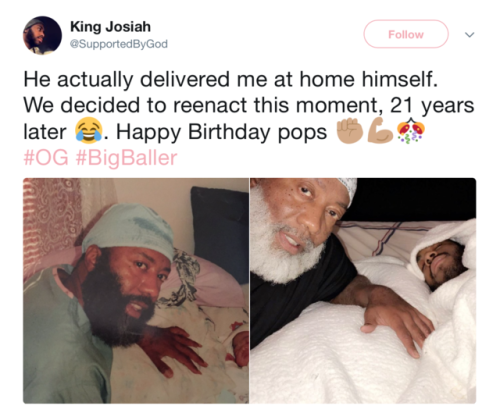View the old photo with green scrubs
The width and height of the screenshot is (500, 413).
tap(136, 291)
